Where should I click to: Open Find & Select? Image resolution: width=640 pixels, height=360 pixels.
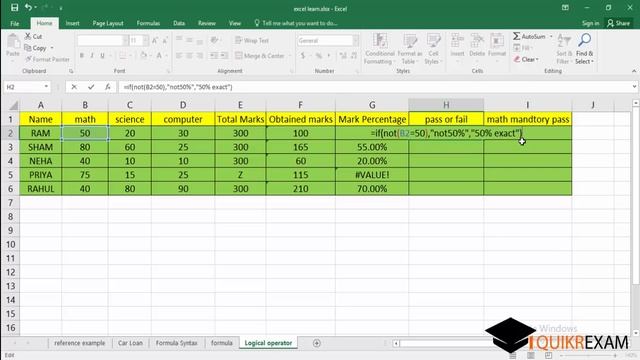point(584,49)
